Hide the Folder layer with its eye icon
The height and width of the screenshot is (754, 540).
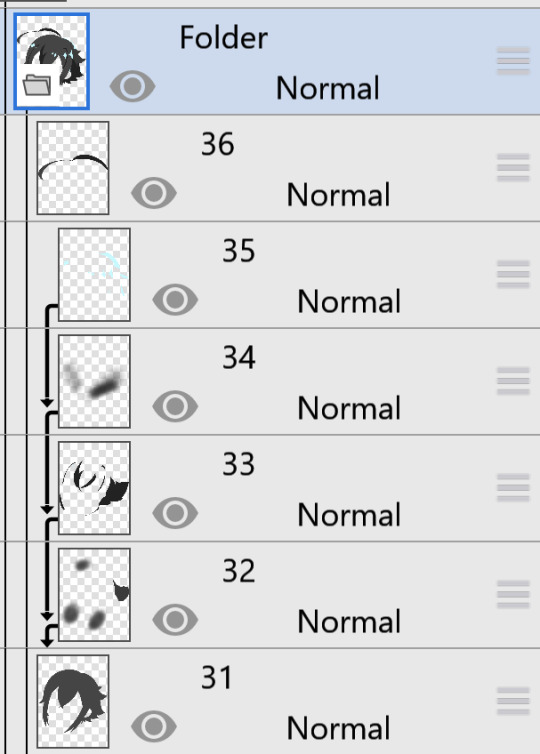[x=132, y=86]
